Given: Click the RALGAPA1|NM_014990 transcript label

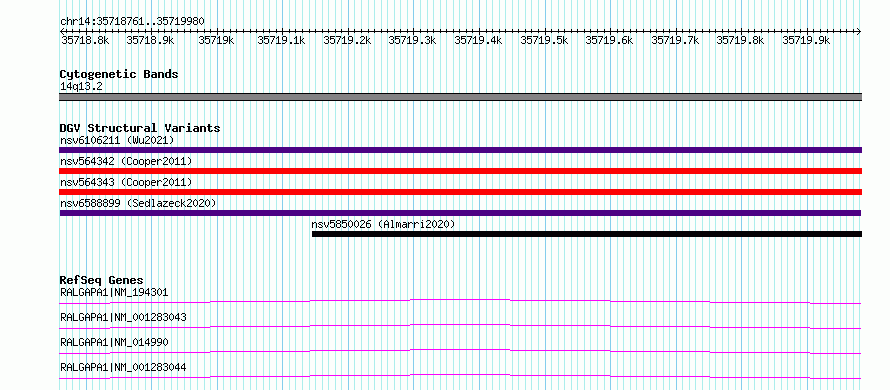Looking at the screenshot, I should click(x=114, y=342).
